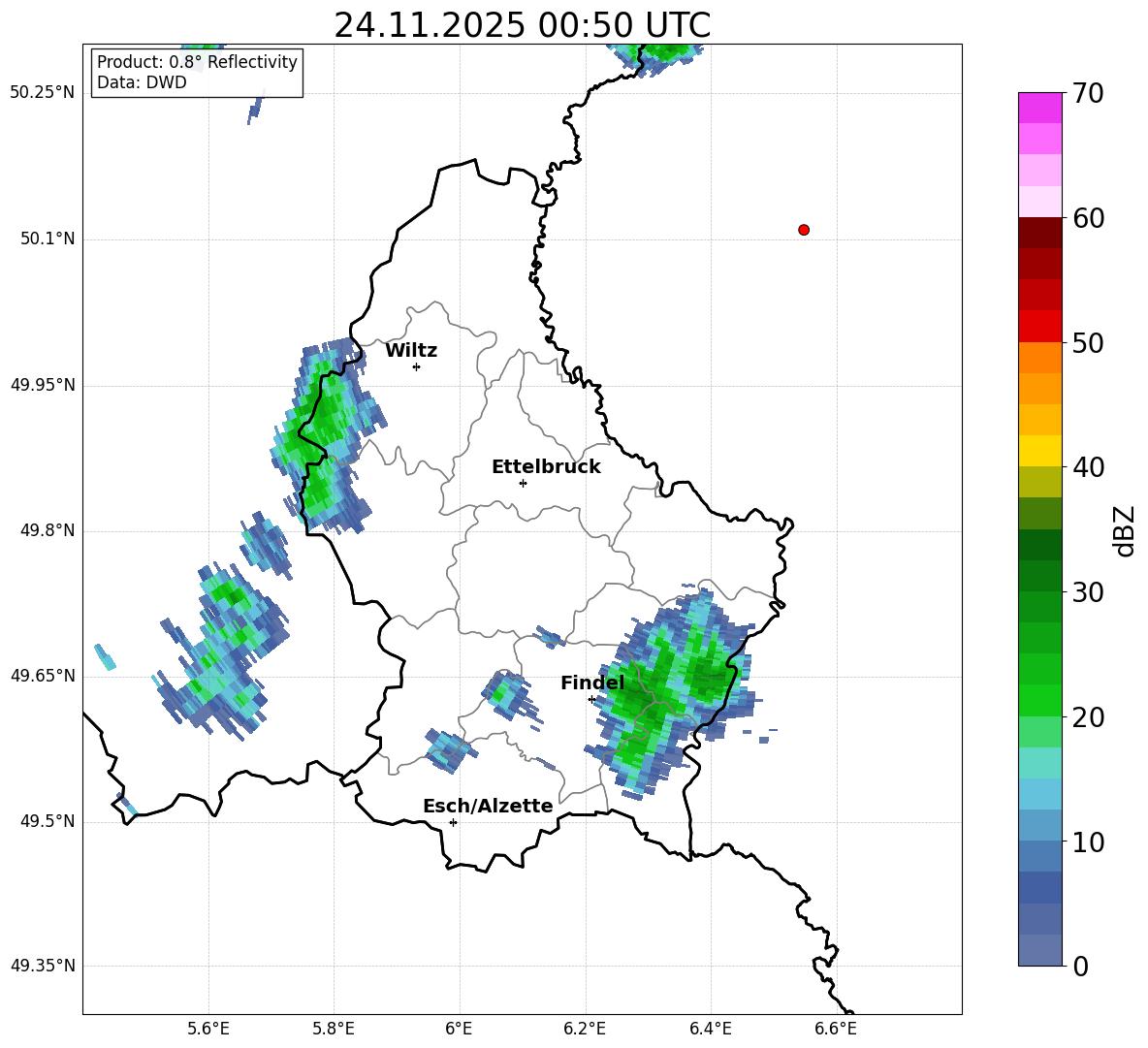Click the Data: DWD text
The height and width of the screenshot is (1048, 1148).
pyautogui.click(x=142, y=82)
